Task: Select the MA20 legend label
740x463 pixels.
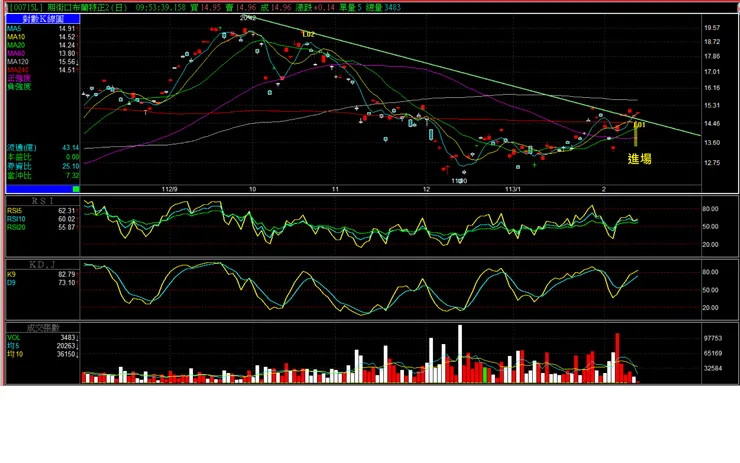Action: coord(16,45)
